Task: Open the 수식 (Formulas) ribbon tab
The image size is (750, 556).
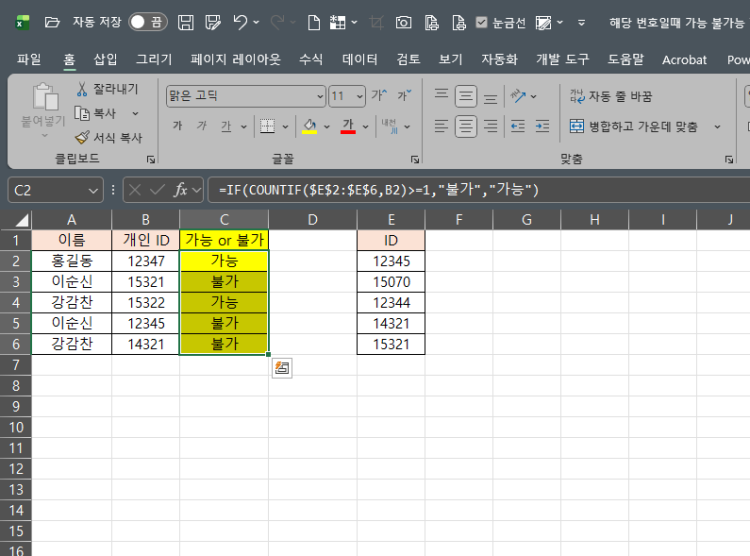Action: coord(311,59)
